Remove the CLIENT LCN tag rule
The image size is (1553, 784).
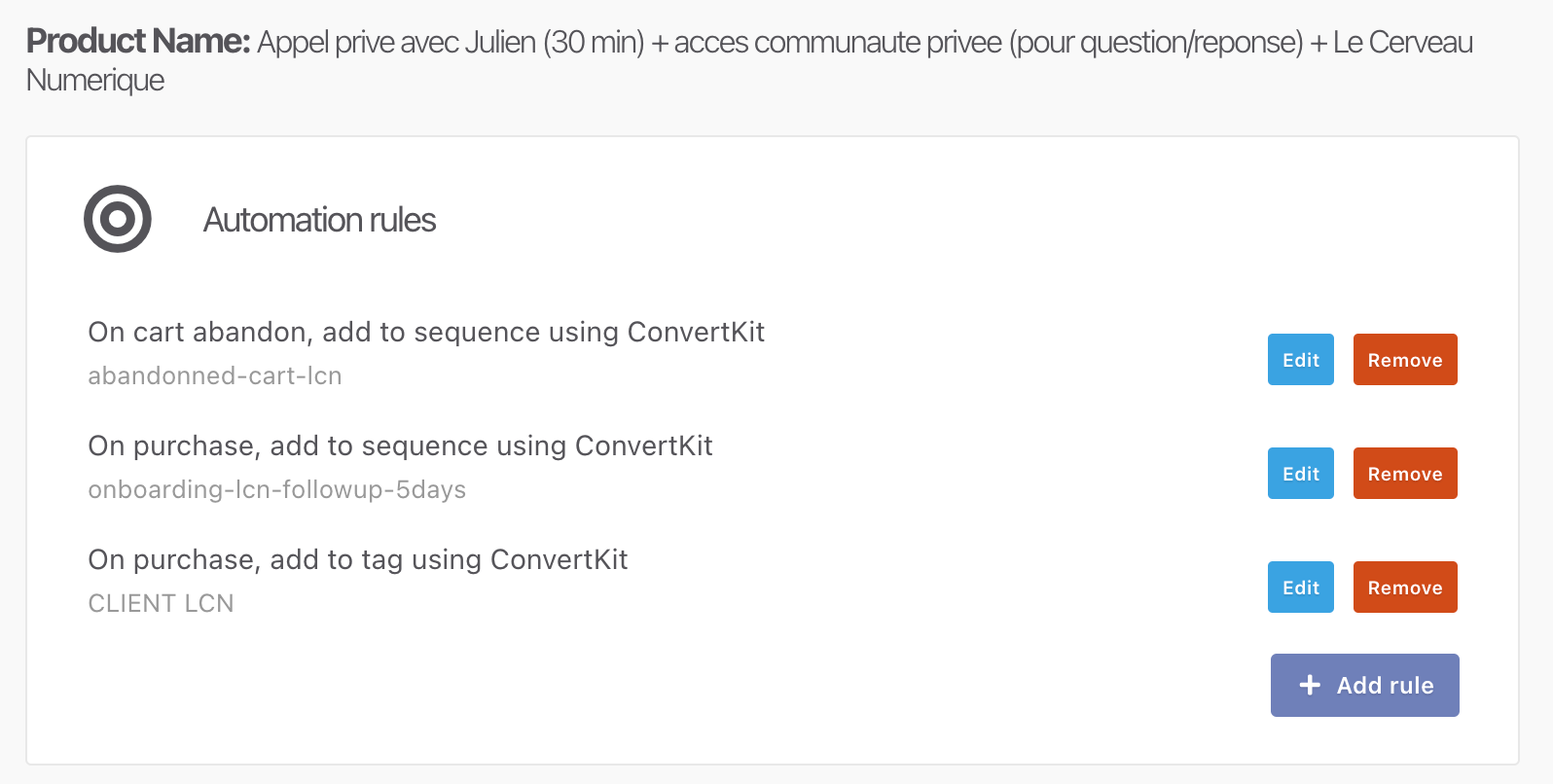click(x=1405, y=588)
